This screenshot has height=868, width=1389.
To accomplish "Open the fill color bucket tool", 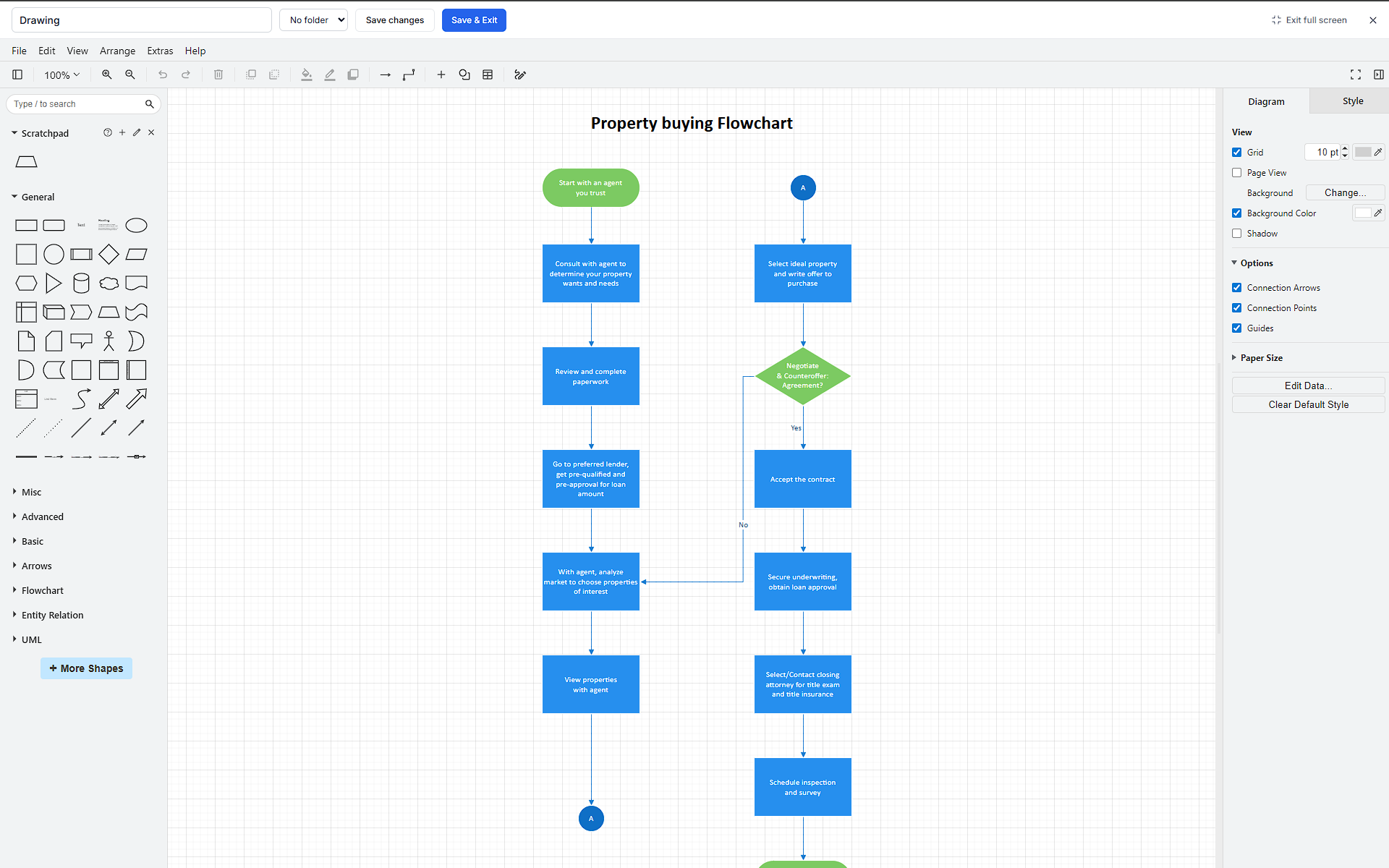I will coord(307,75).
